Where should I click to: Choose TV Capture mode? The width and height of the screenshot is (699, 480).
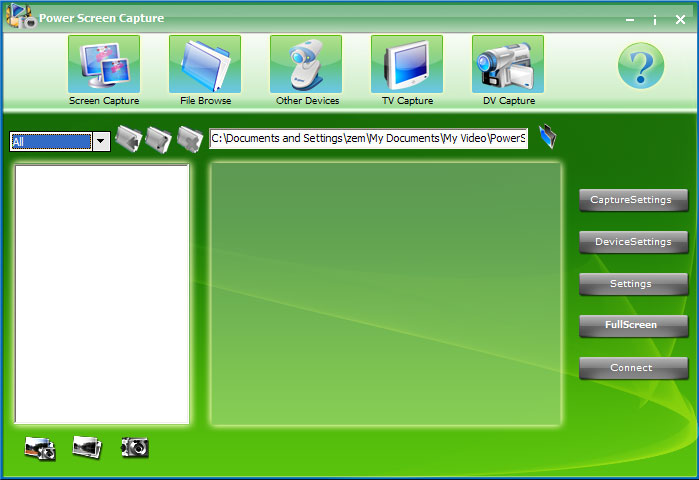(407, 65)
